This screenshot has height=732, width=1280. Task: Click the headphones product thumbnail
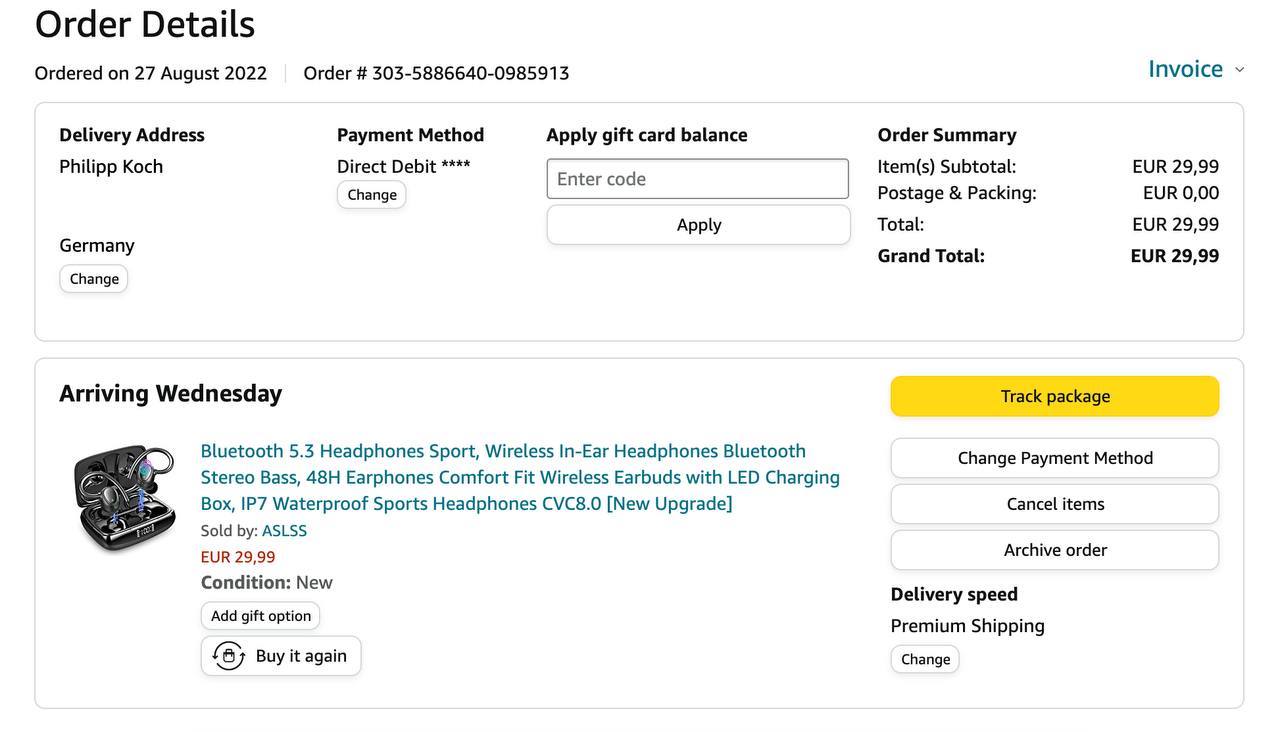click(125, 497)
